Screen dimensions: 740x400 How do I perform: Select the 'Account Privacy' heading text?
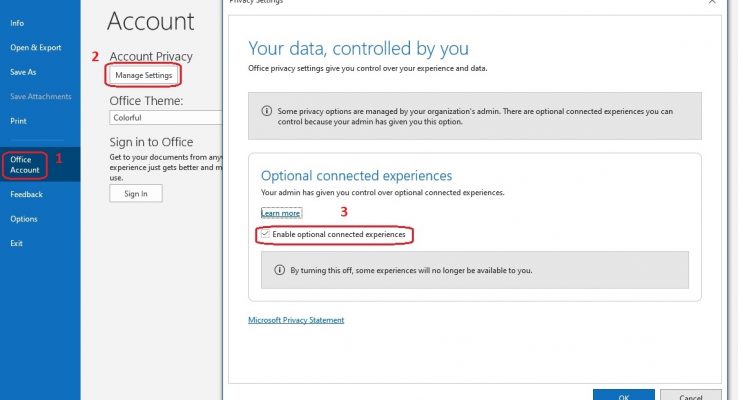point(151,56)
